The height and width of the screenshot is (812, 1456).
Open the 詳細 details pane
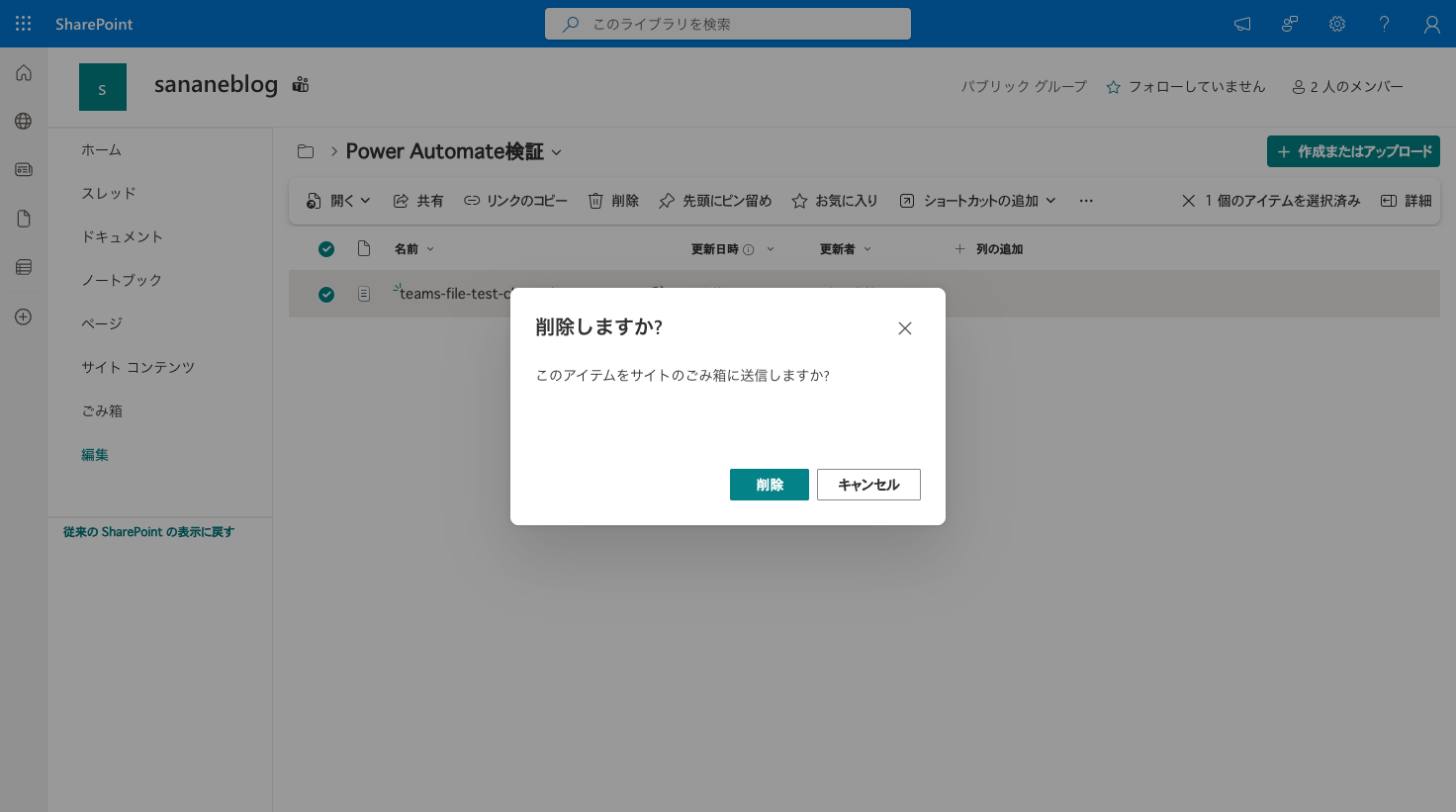(1407, 201)
